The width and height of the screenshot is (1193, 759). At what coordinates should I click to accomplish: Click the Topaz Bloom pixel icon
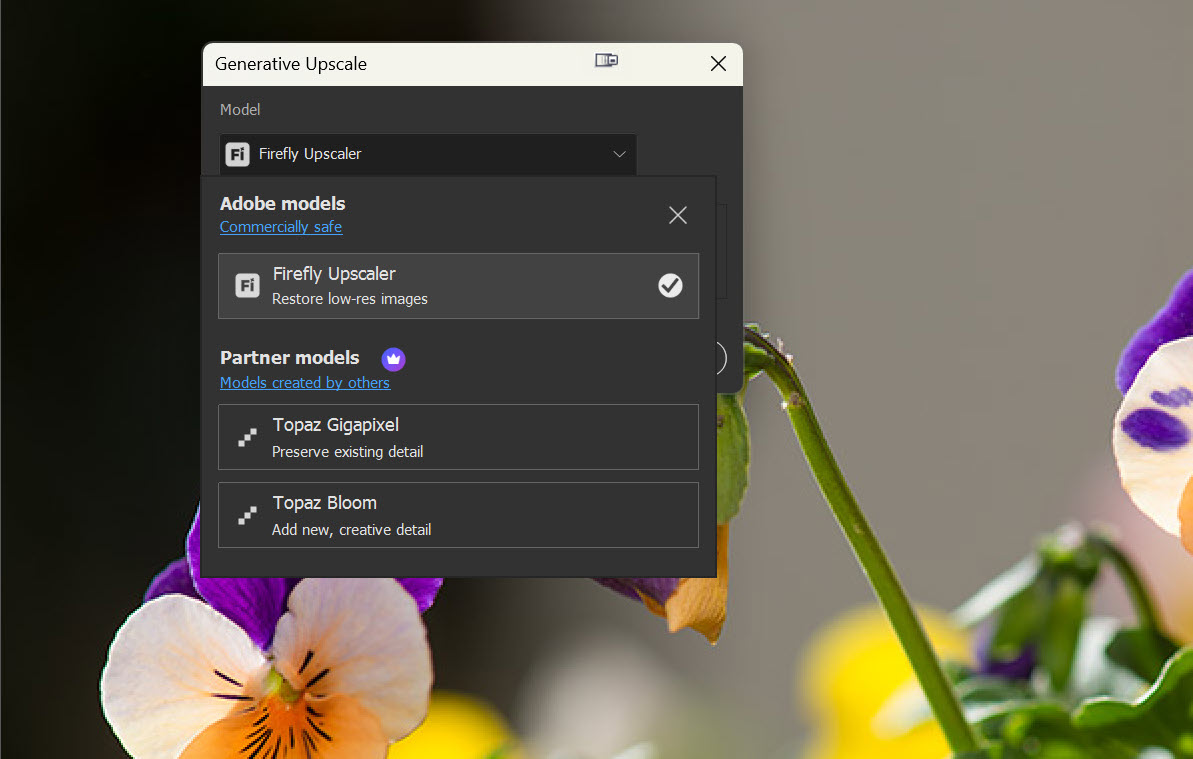pyautogui.click(x=247, y=515)
